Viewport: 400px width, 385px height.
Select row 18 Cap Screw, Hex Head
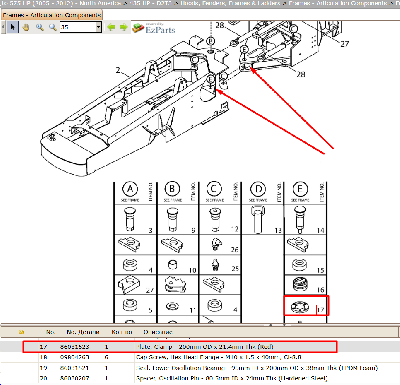[200, 357]
